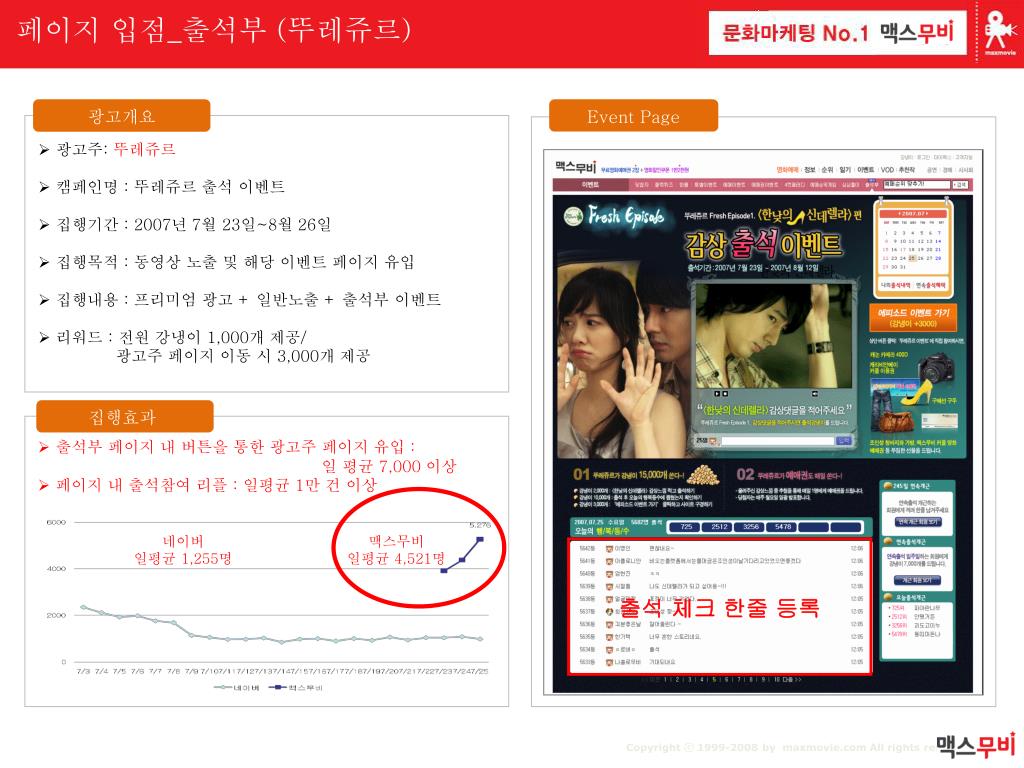Screen dimensions: 1024x768
Task: Go to page 5 of comment list
Action: coord(714,680)
